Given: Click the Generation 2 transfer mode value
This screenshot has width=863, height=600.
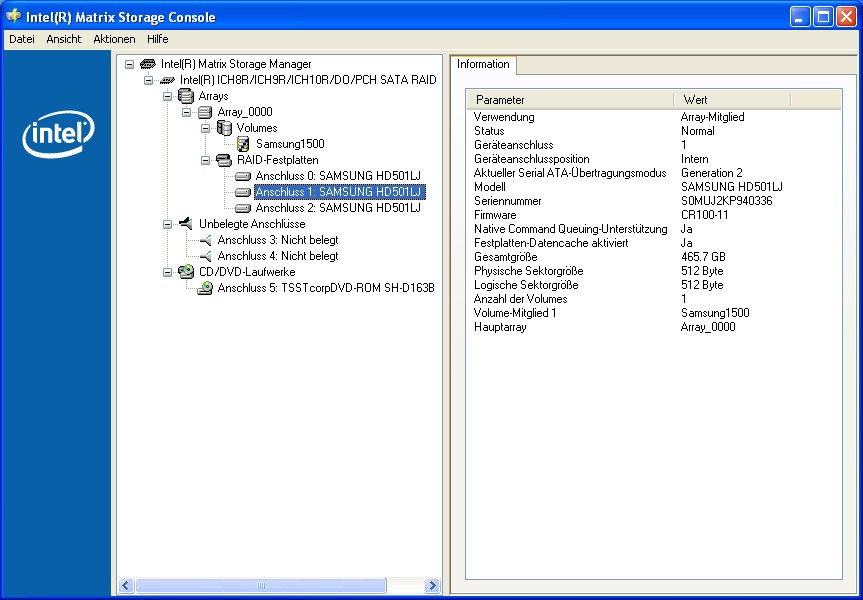Looking at the screenshot, I should (712, 173).
